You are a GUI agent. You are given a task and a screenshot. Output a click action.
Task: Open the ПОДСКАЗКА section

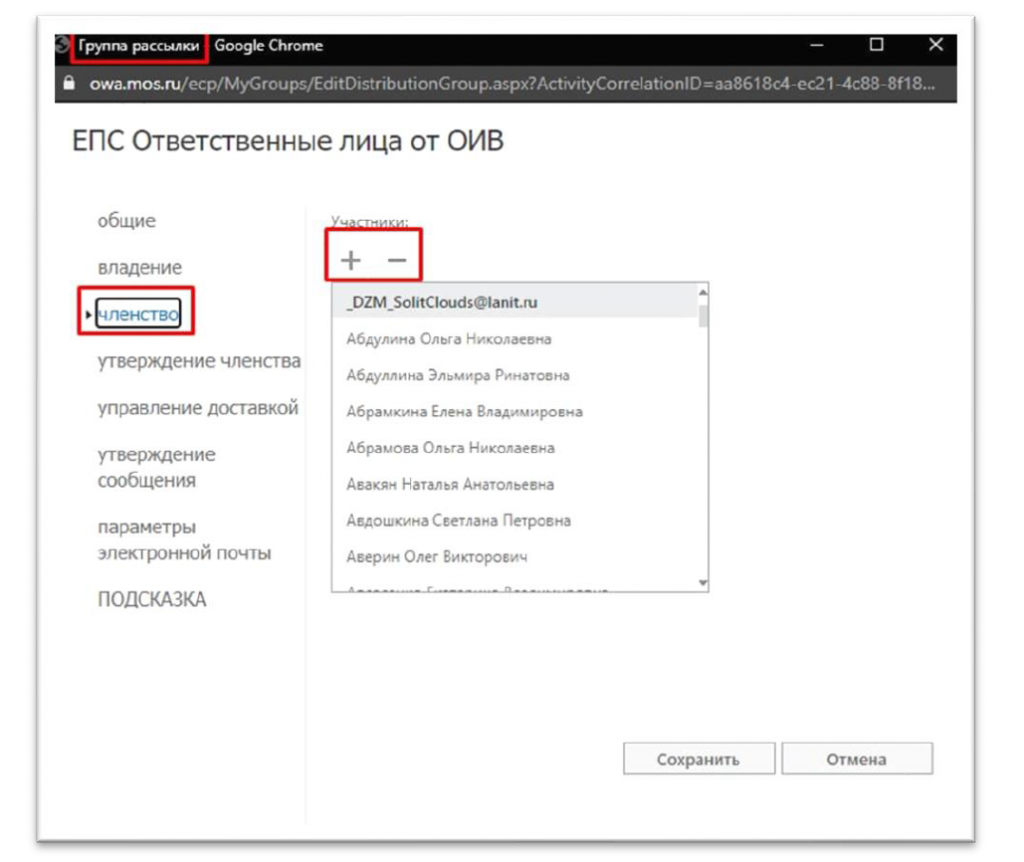click(151, 600)
